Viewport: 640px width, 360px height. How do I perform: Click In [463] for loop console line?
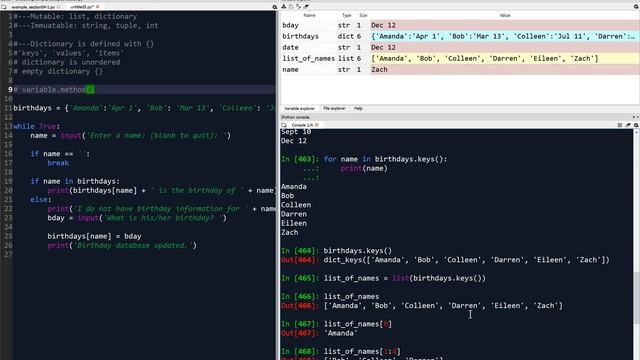[x=364, y=159]
